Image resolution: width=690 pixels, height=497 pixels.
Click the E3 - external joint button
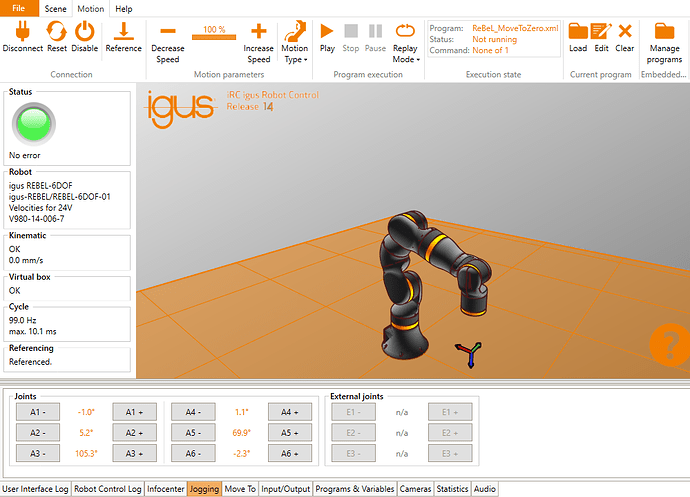click(x=353, y=453)
